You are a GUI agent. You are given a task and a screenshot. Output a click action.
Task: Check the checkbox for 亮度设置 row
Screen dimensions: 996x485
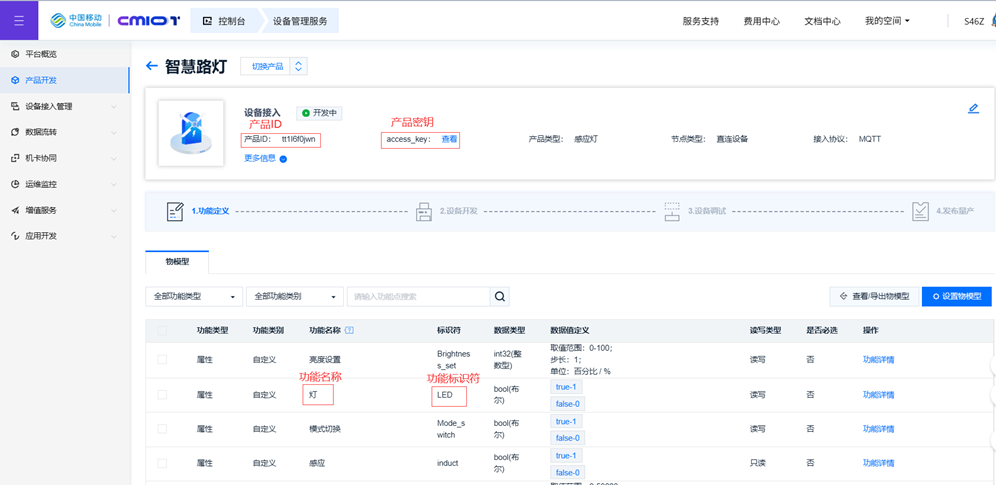163,359
